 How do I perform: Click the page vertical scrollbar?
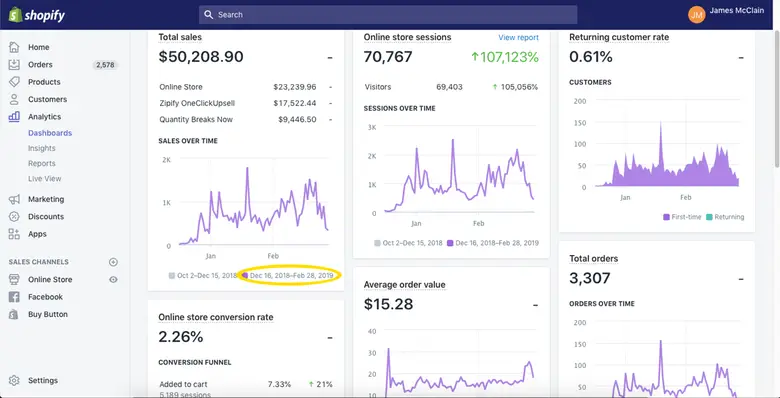click(777, 100)
